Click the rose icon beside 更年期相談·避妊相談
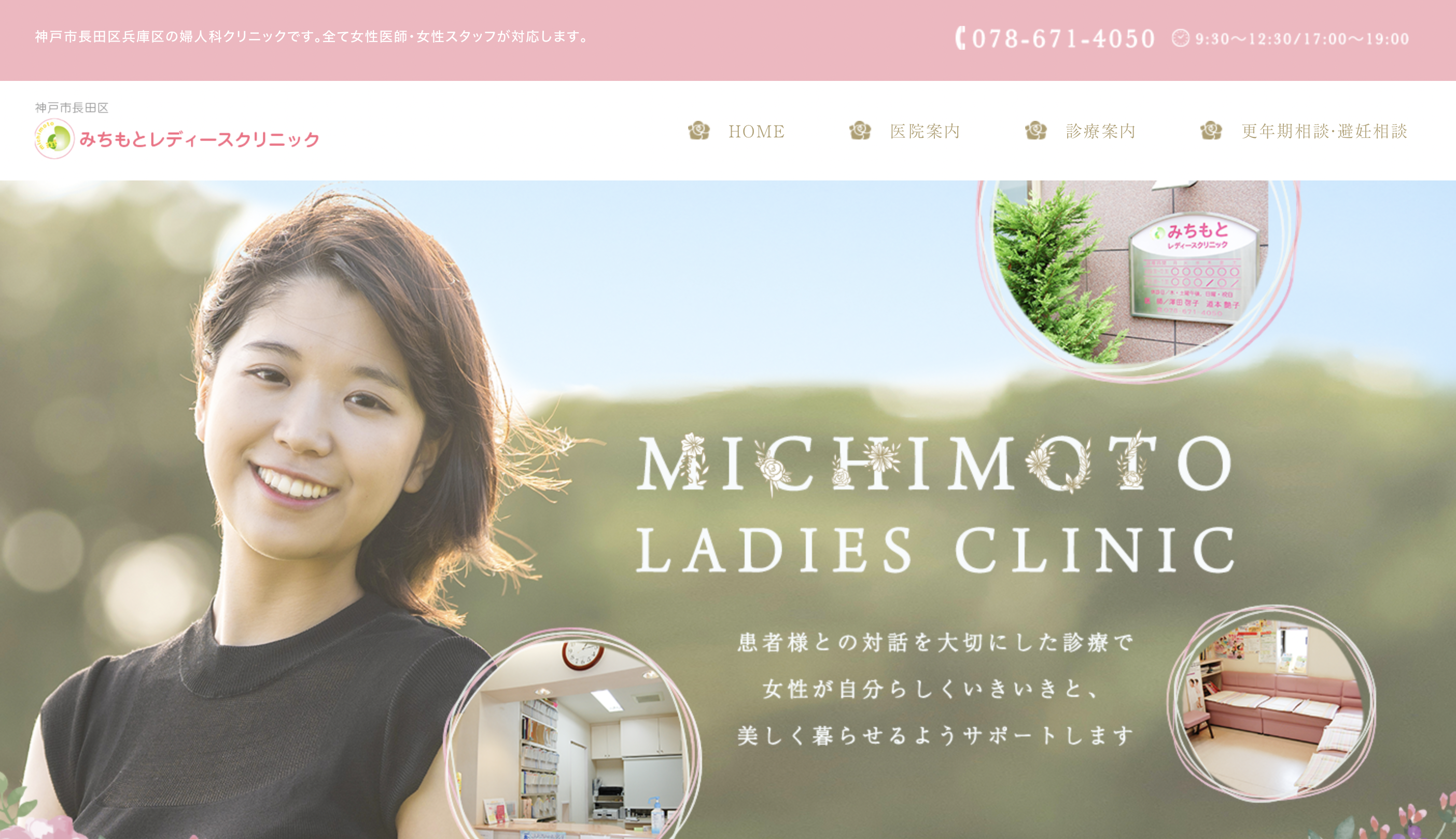Screen dimensions: 1456x839 1211,131
